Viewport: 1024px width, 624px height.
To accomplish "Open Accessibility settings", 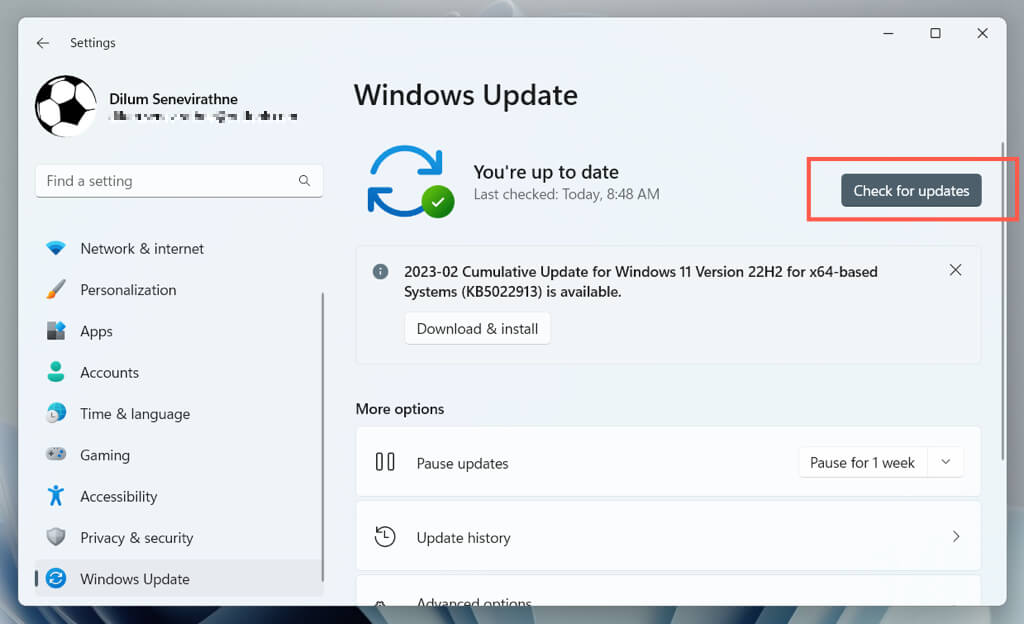I will point(119,497).
